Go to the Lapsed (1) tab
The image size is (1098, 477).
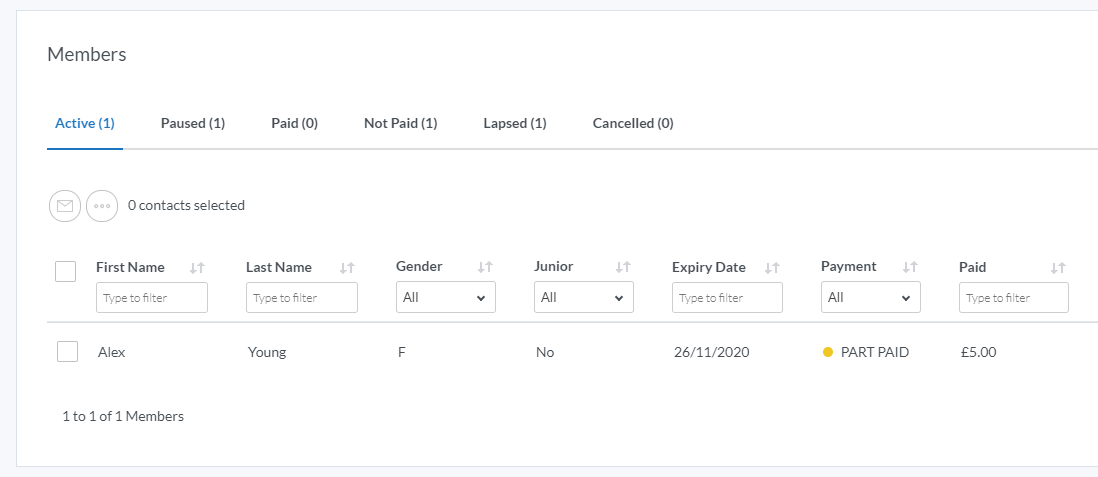tap(515, 124)
